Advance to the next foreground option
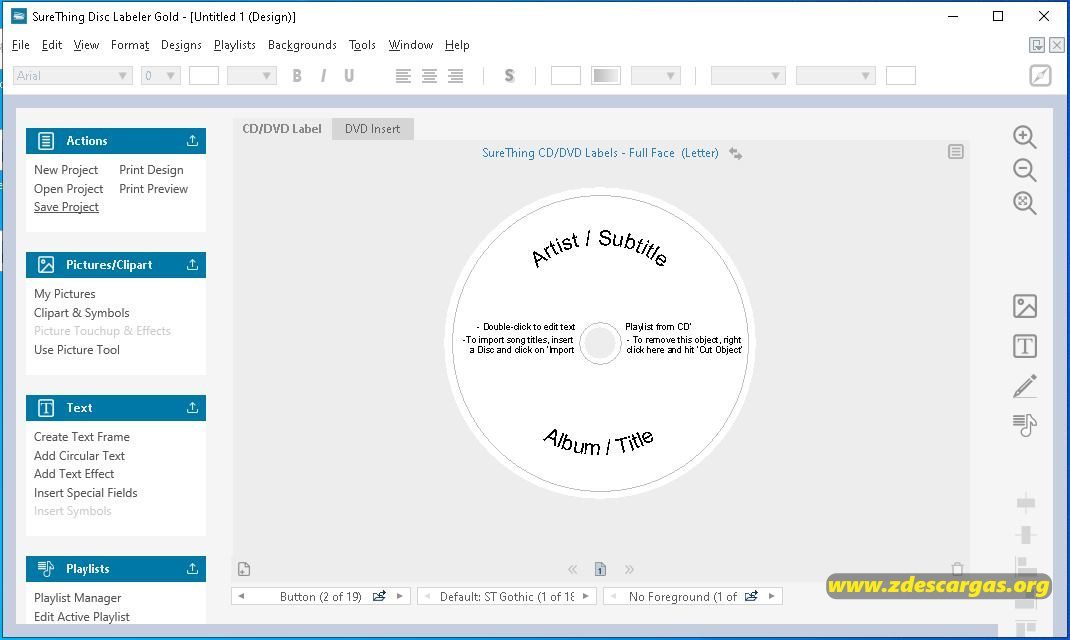 coord(772,596)
